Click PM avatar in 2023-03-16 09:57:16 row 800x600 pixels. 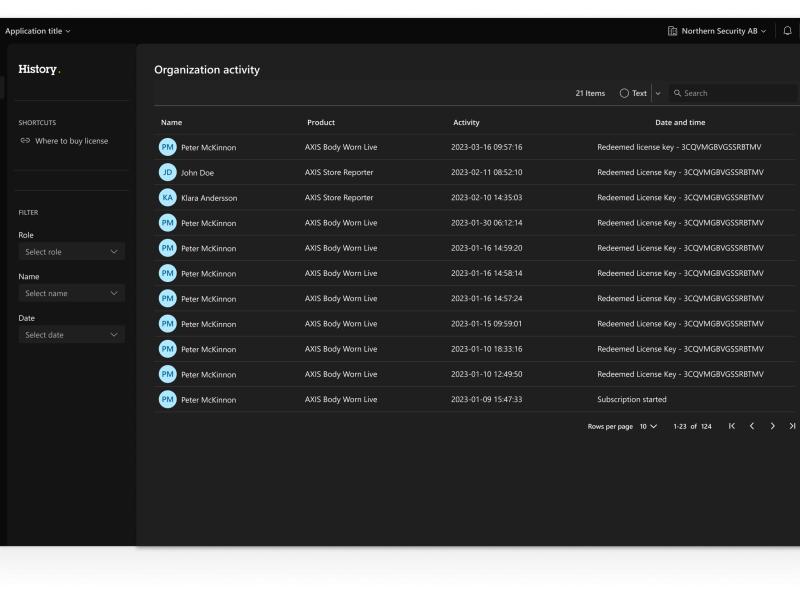(167, 147)
